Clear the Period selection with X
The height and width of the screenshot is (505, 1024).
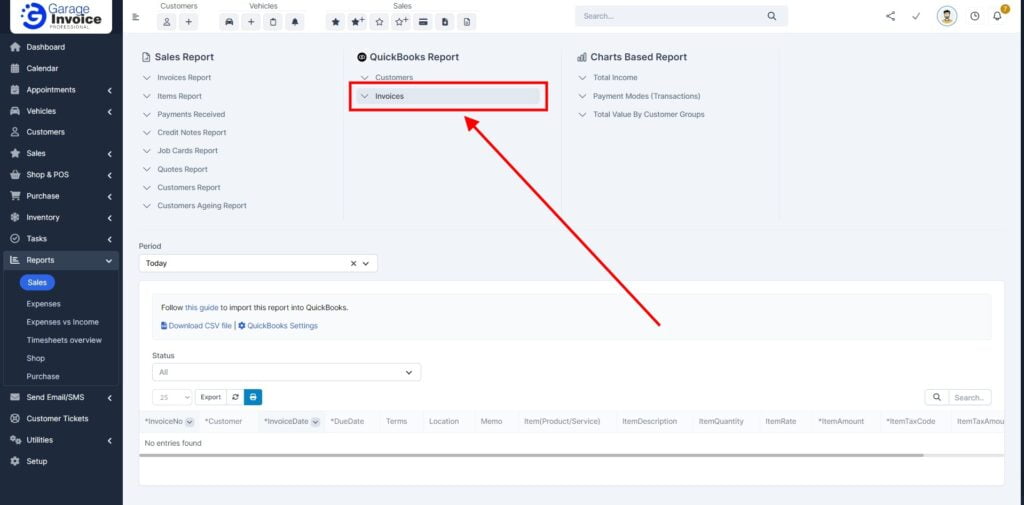[x=353, y=263]
